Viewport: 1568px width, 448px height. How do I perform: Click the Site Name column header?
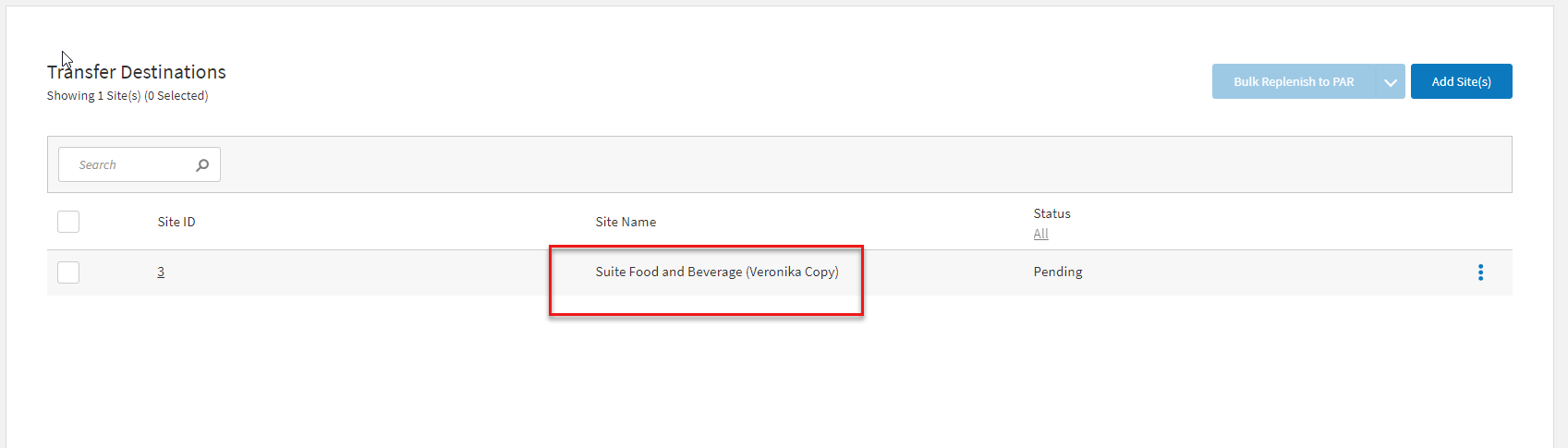click(626, 222)
